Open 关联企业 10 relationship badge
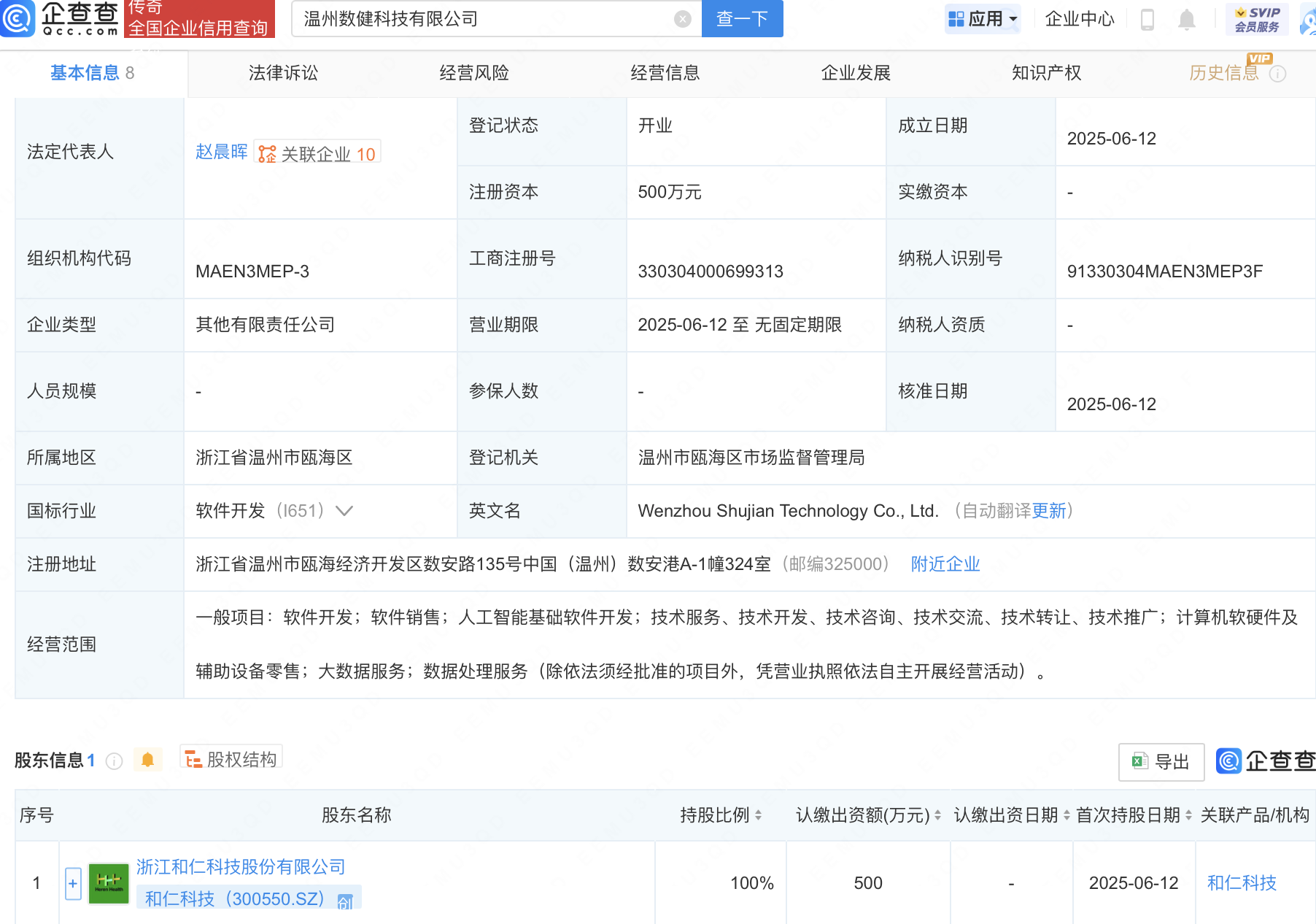The height and width of the screenshot is (924, 1316). tap(317, 153)
